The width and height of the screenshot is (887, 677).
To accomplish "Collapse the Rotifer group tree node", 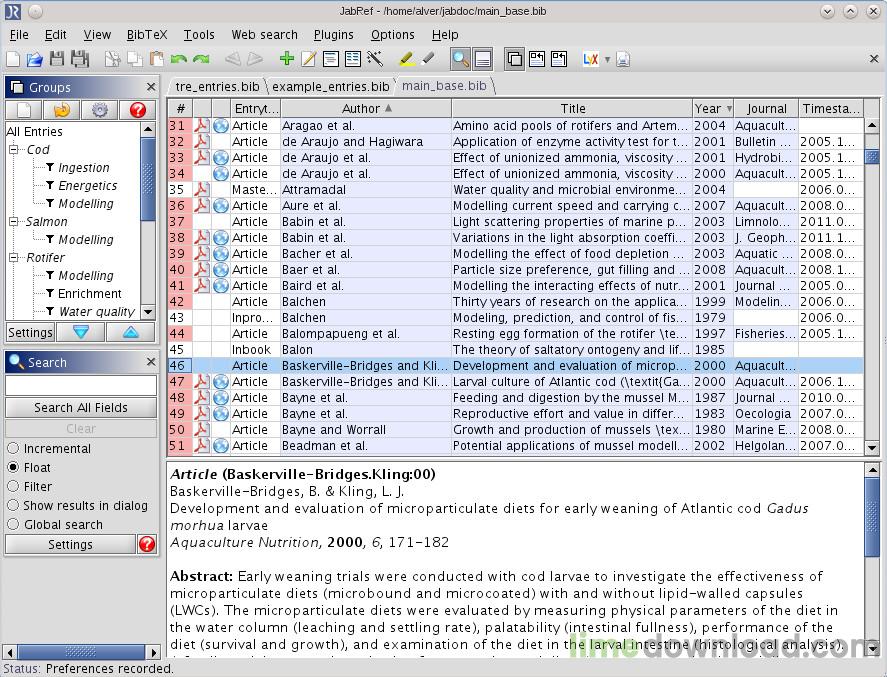I will click(x=14, y=257).
